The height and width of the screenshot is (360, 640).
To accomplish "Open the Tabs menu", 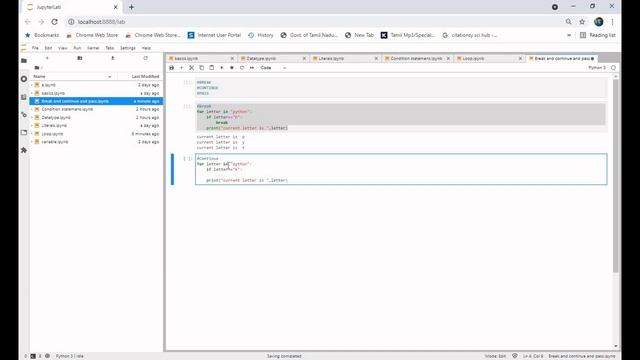I will point(110,48).
